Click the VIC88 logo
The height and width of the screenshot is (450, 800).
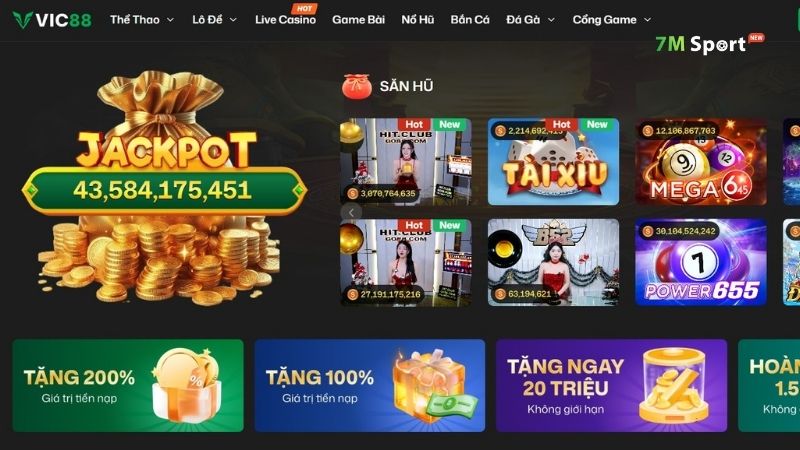(x=52, y=20)
